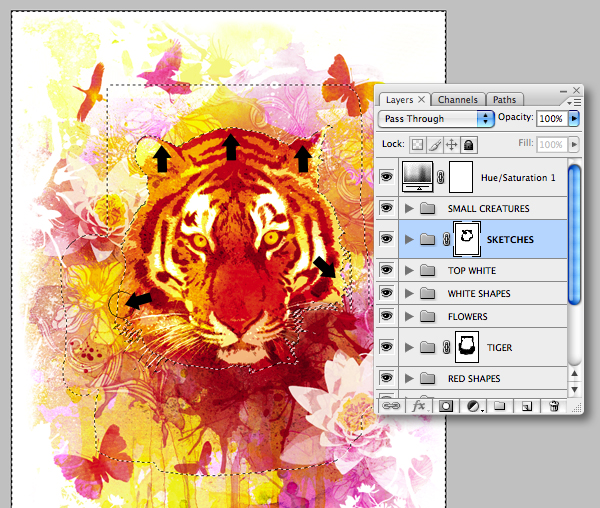Click the Hue/Saturation 1 layer name
The height and width of the screenshot is (508, 600).
pos(518,177)
